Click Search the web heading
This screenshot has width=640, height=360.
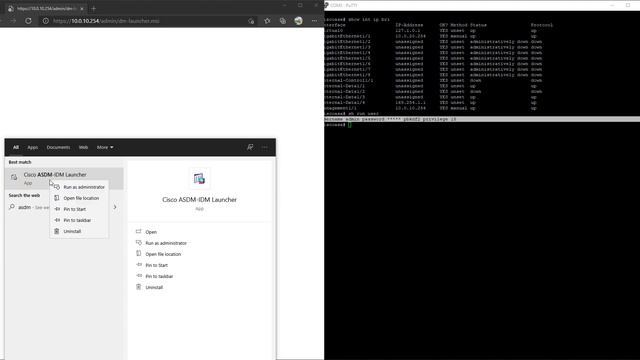click(24, 196)
